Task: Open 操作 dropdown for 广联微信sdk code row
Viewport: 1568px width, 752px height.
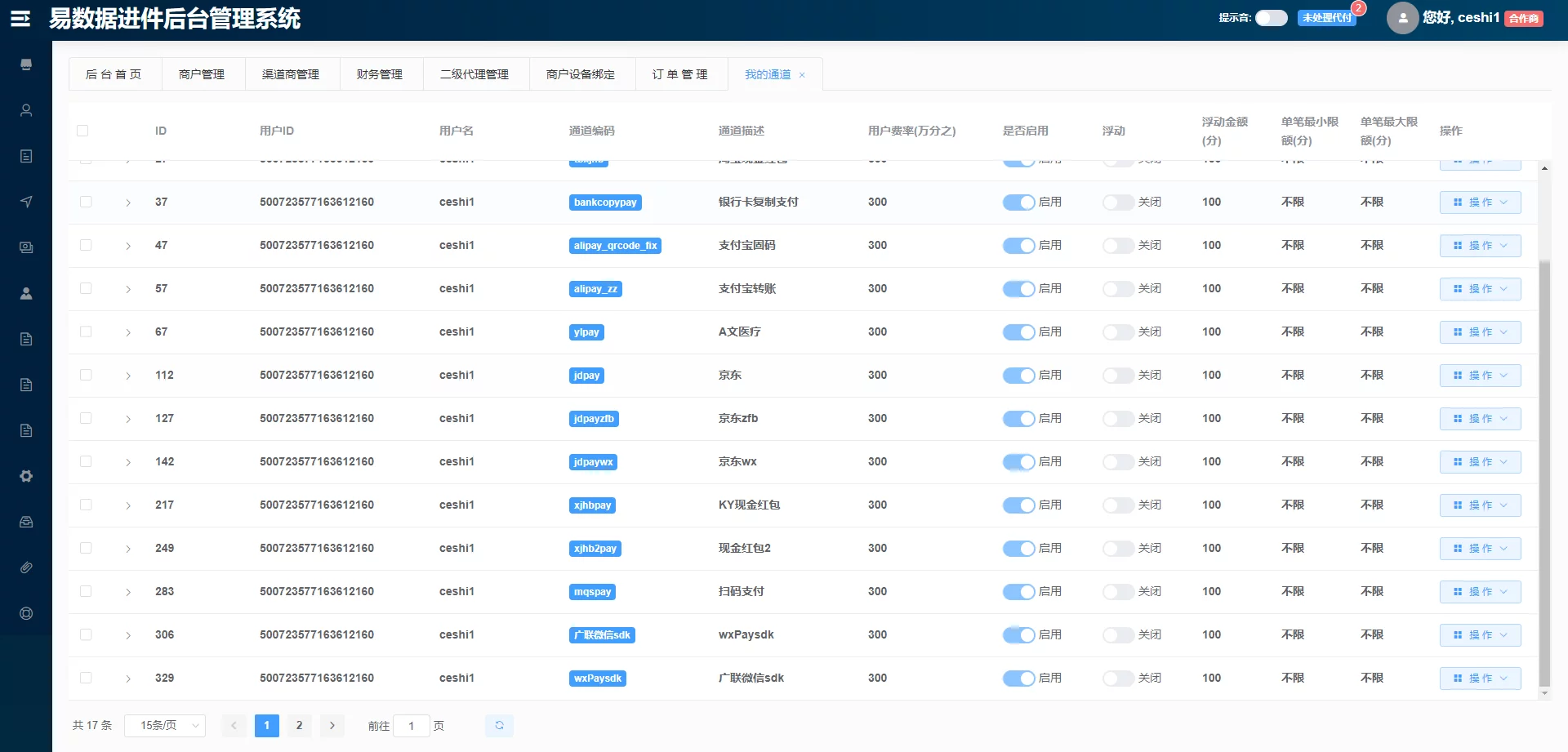Action: point(1480,635)
